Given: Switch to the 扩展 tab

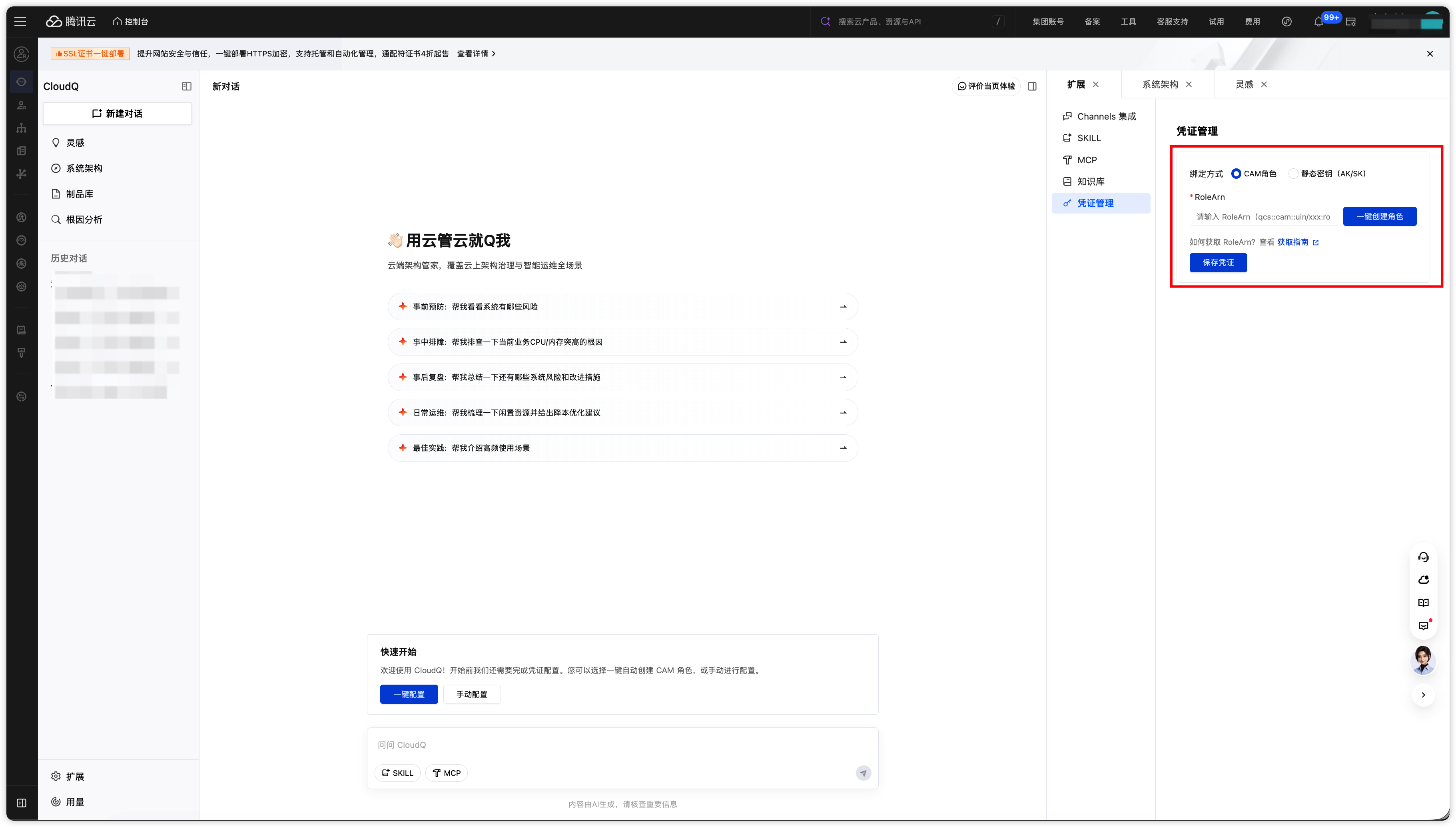Looking at the screenshot, I should tap(1076, 84).
